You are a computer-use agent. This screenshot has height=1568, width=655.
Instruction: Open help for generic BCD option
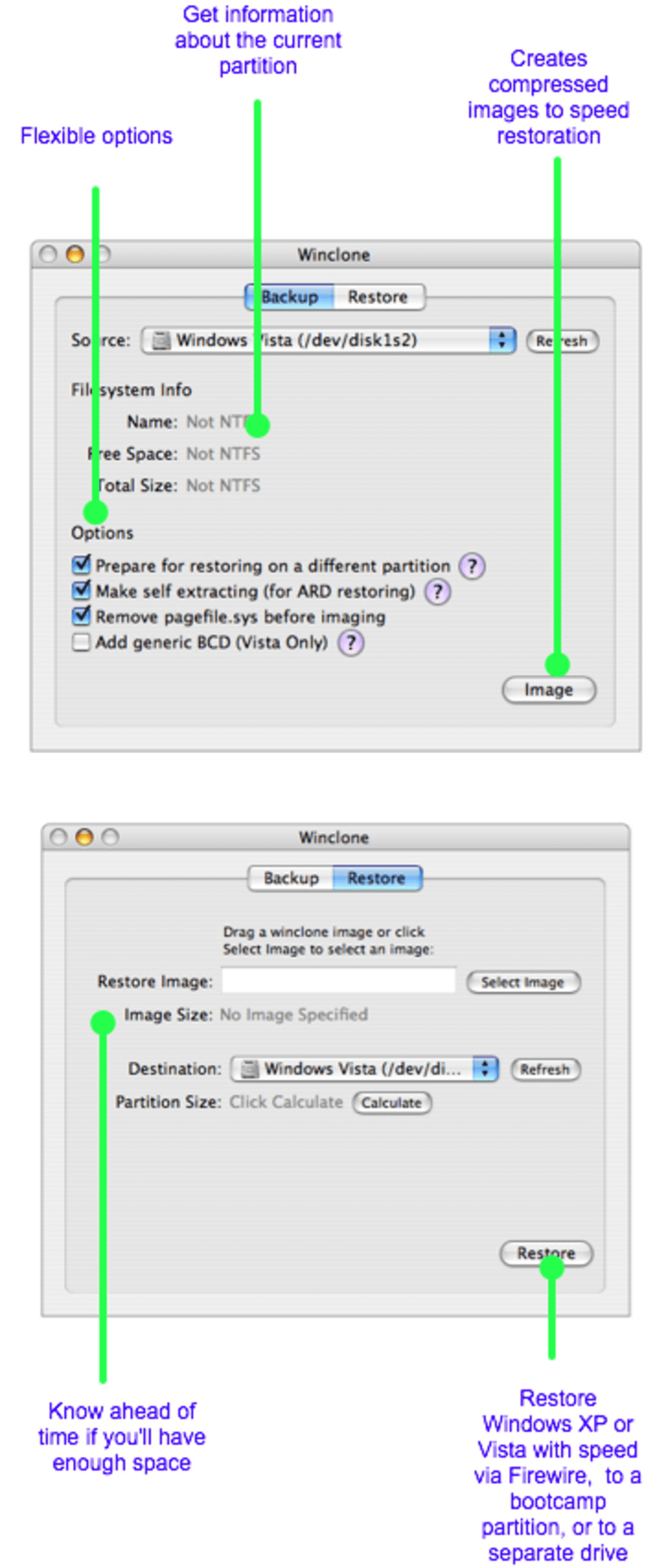[351, 642]
